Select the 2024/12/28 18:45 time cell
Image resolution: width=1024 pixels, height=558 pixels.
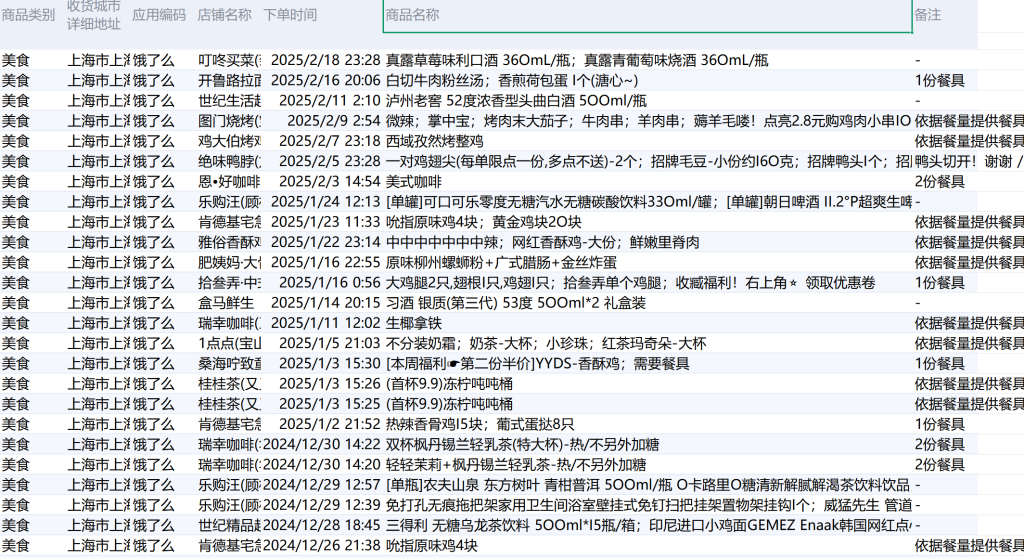[321, 526]
